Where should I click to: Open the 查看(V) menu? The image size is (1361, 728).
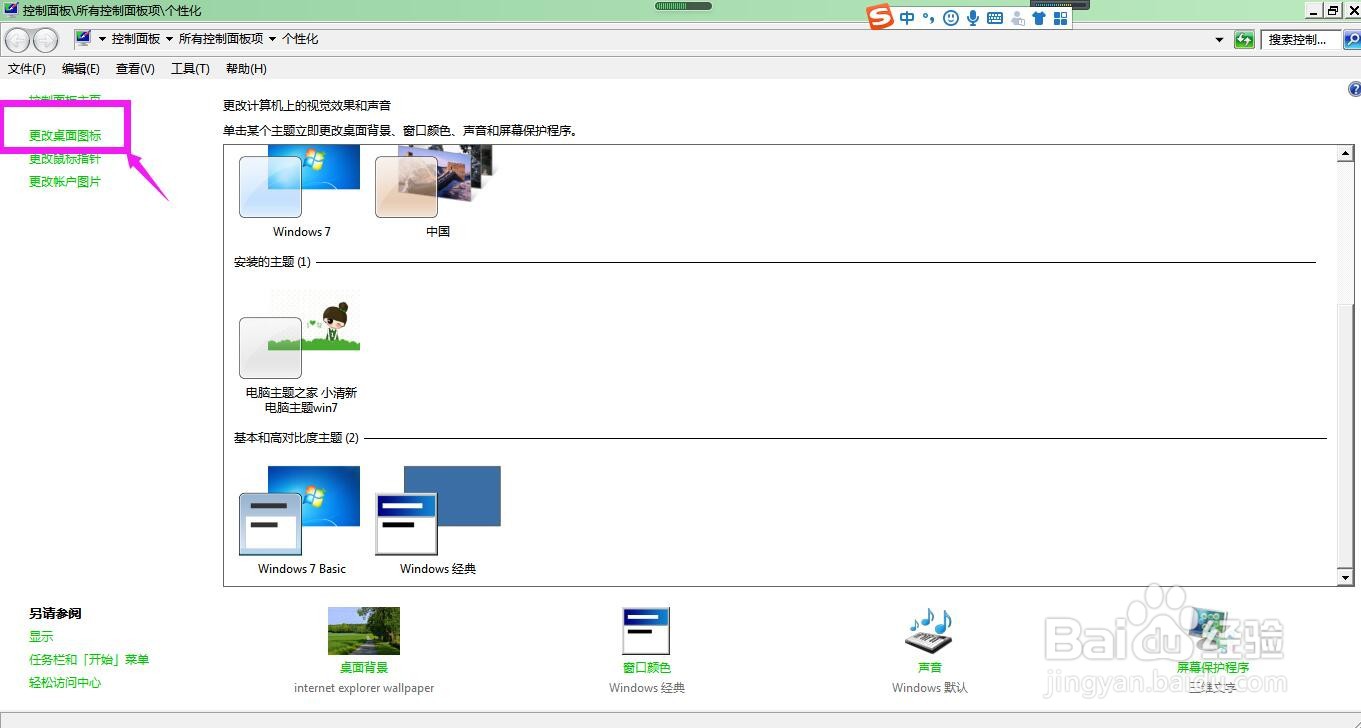(135, 69)
